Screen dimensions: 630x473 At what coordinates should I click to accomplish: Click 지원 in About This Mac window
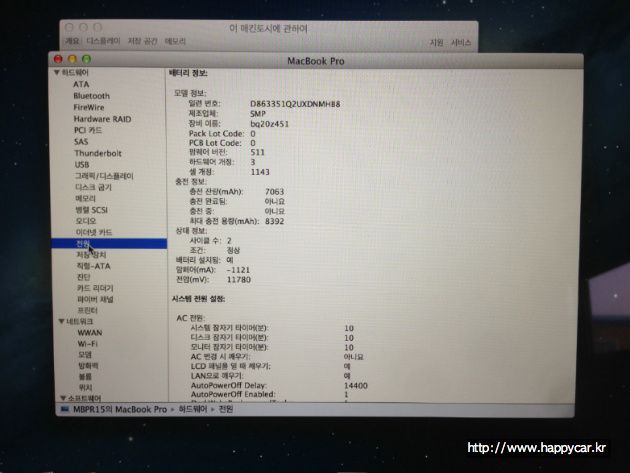pos(436,43)
